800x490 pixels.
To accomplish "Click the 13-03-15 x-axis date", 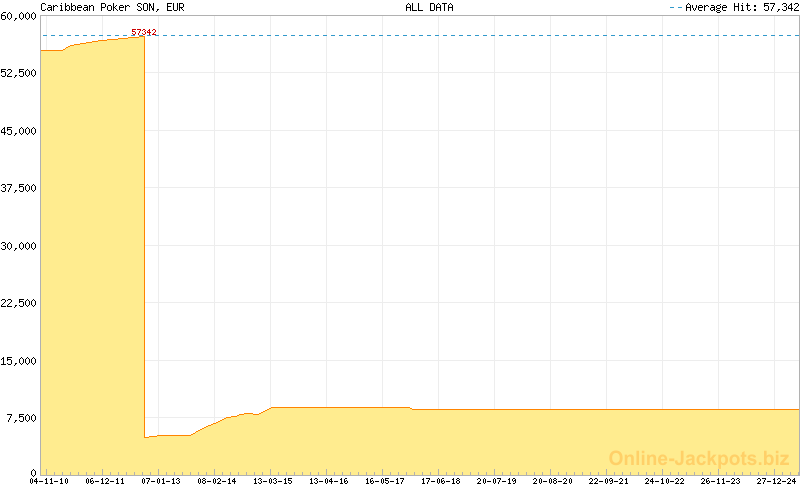I will click(273, 481).
